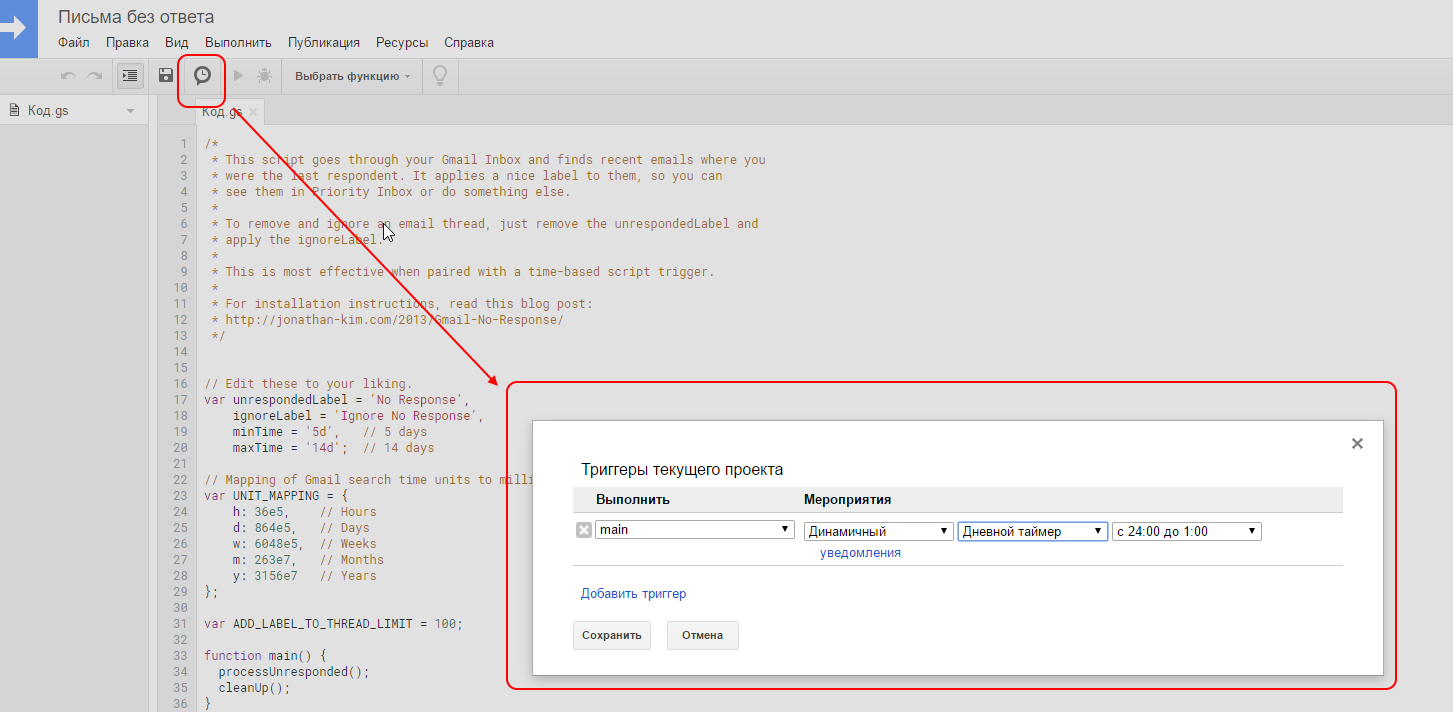The image size is (1453, 712).
Task: Open the Динамичный event type dropdown
Action: coord(879,531)
